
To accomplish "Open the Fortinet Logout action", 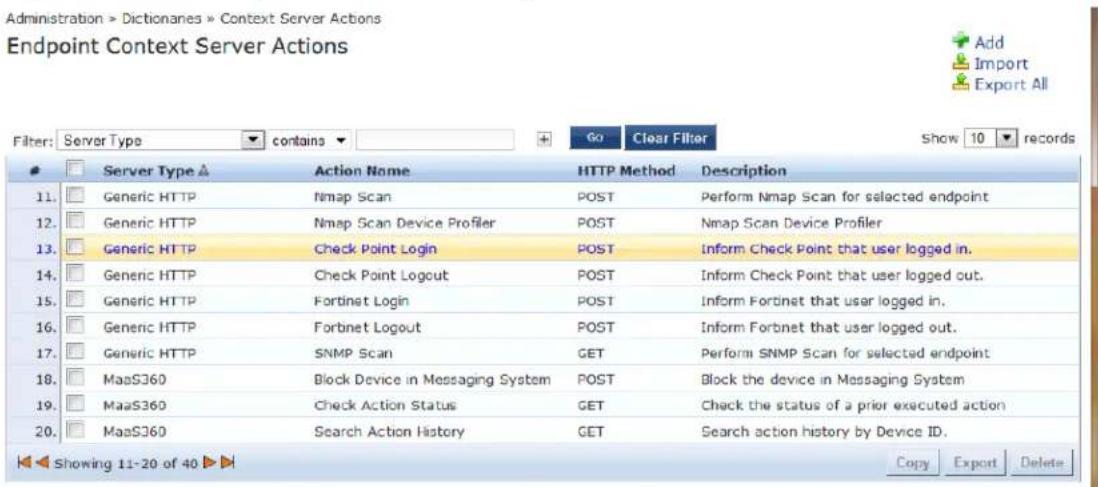I will click(x=368, y=327).
